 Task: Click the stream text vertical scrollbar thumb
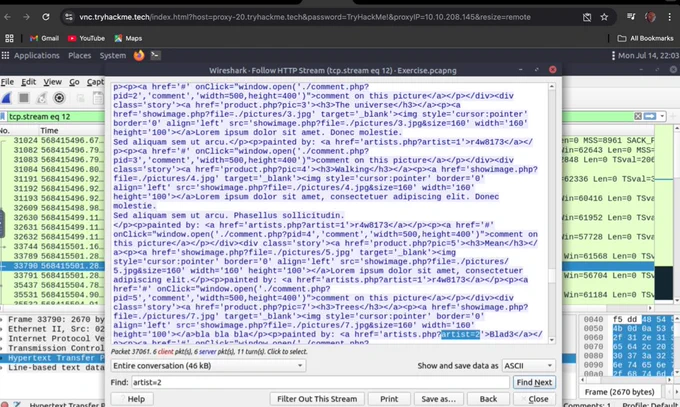(552, 276)
